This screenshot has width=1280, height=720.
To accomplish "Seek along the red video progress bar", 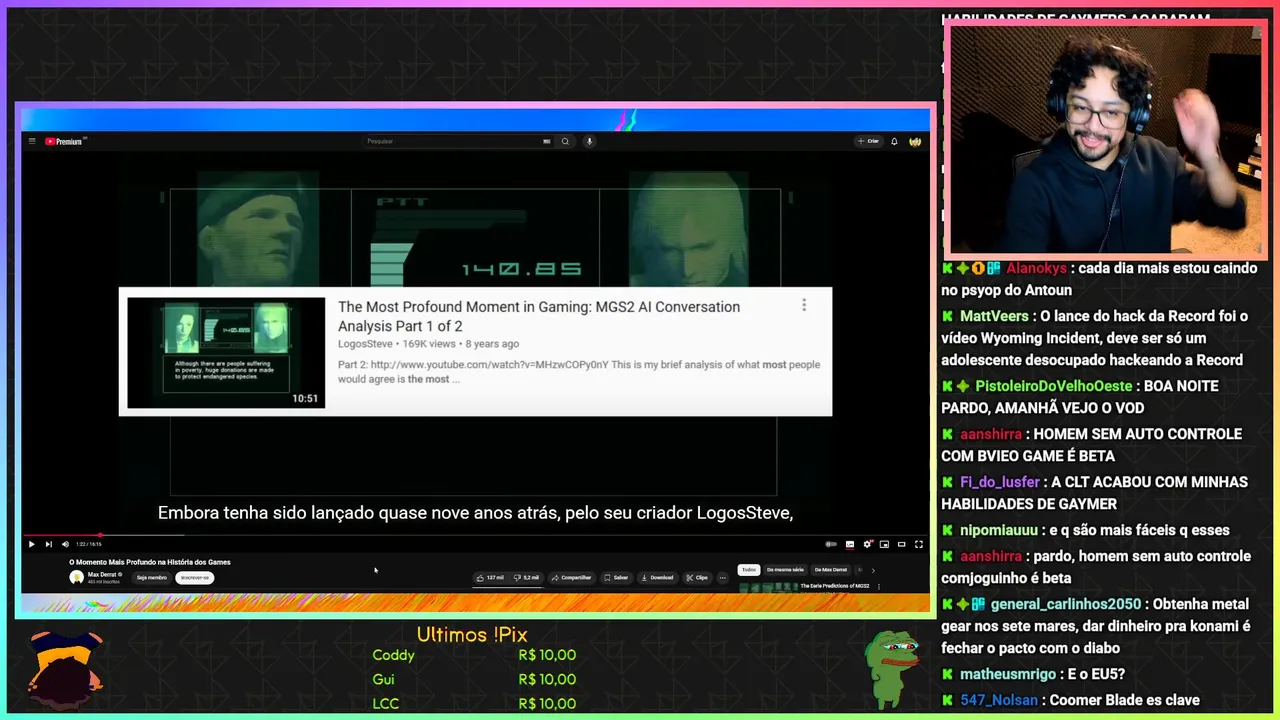I will [x=475, y=535].
